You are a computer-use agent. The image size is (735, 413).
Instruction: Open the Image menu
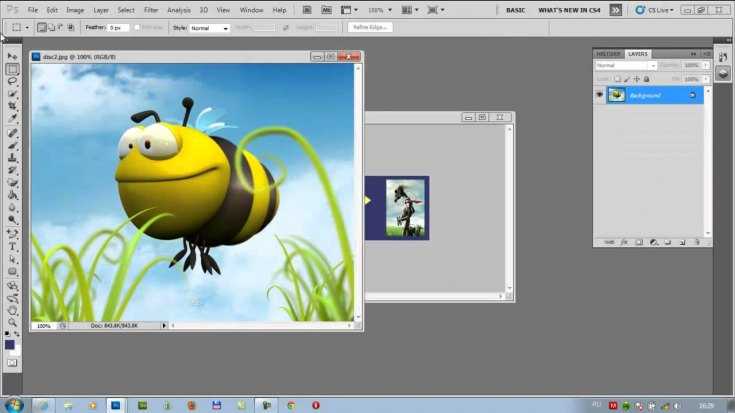click(75, 10)
